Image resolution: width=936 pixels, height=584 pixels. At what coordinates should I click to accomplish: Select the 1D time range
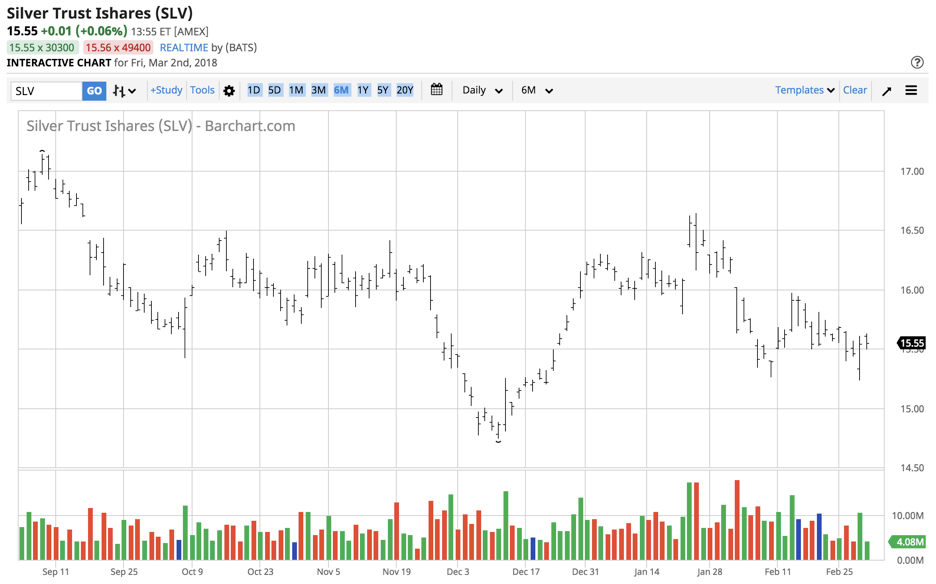(x=254, y=90)
